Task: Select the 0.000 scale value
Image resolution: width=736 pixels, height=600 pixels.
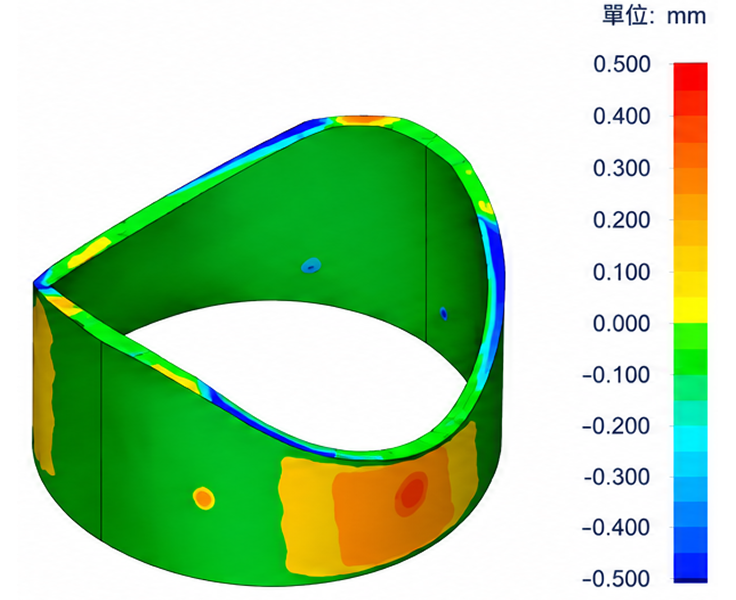Action: (x=622, y=323)
